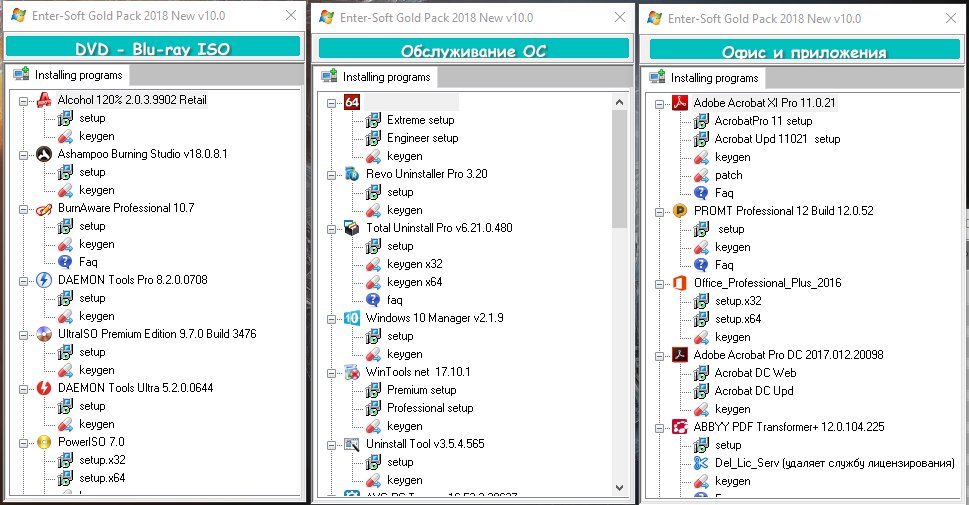Select the BurnAware Professional flame icon
This screenshot has height=505, width=969.
point(43,209)
